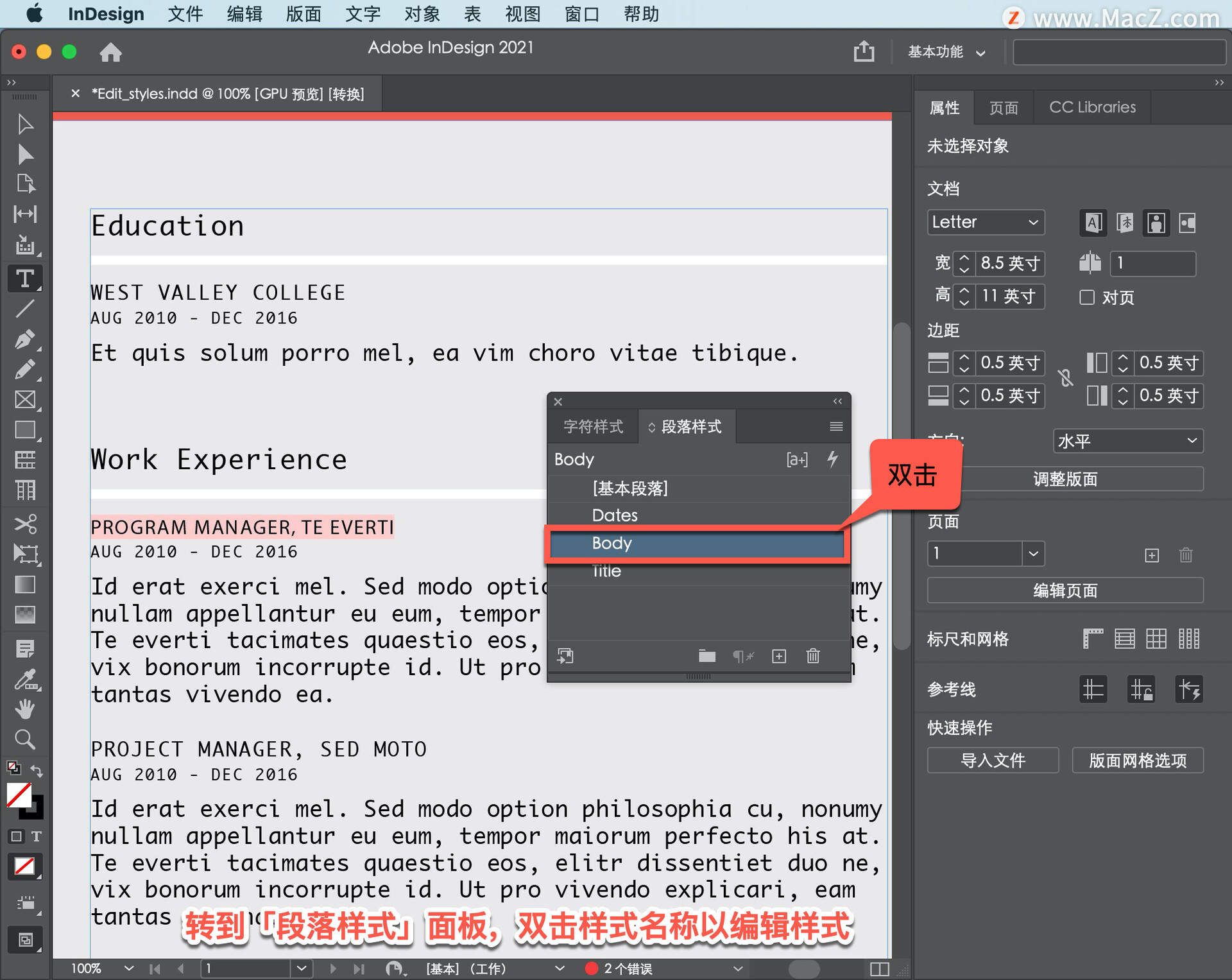The width and height of the screenshot is (1232, 980).
Task: Enable the 对页 facing pages checkbox
Action: [x=1087, y=297]
